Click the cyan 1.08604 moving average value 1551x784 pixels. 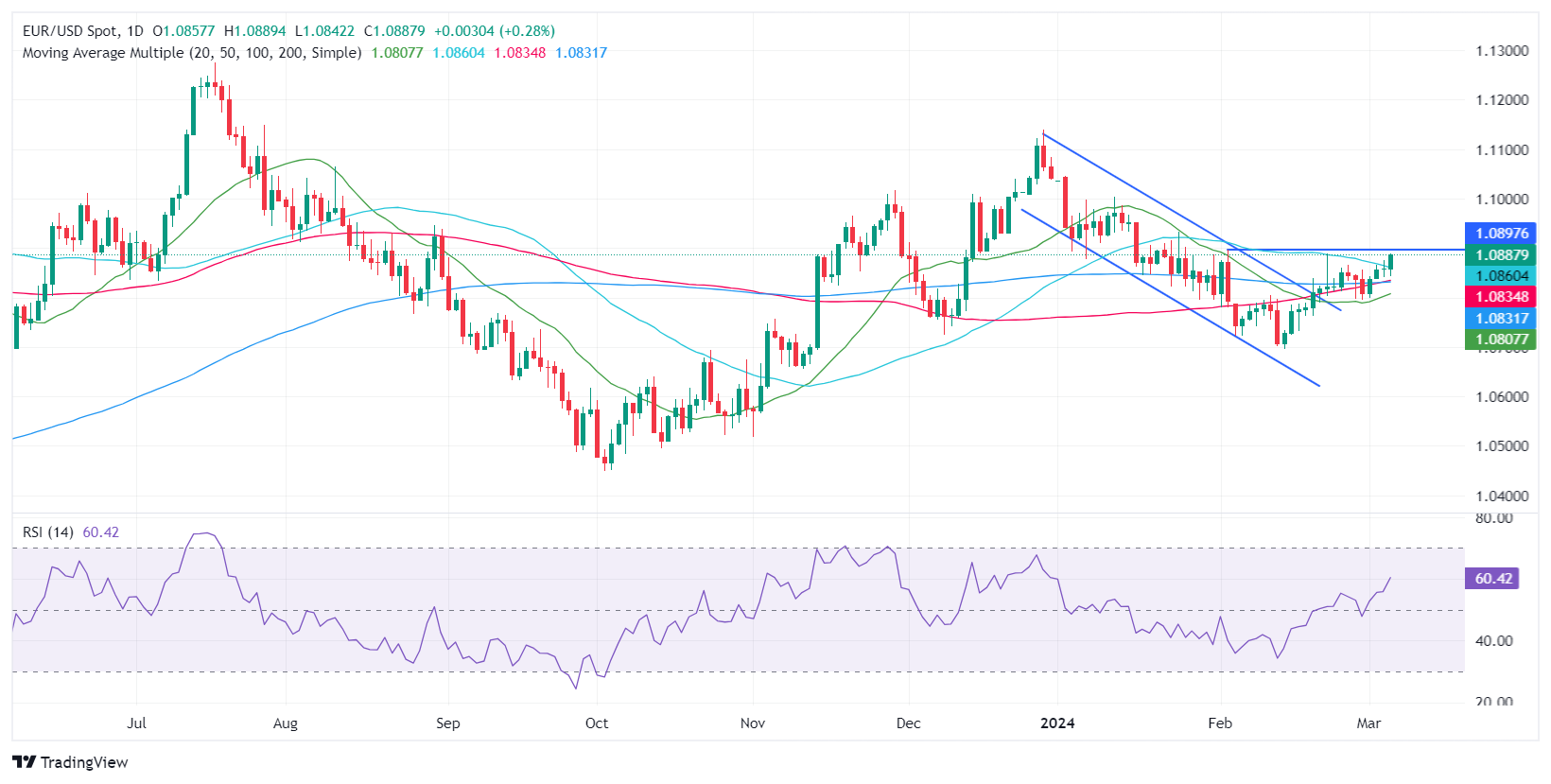point(459,53)
